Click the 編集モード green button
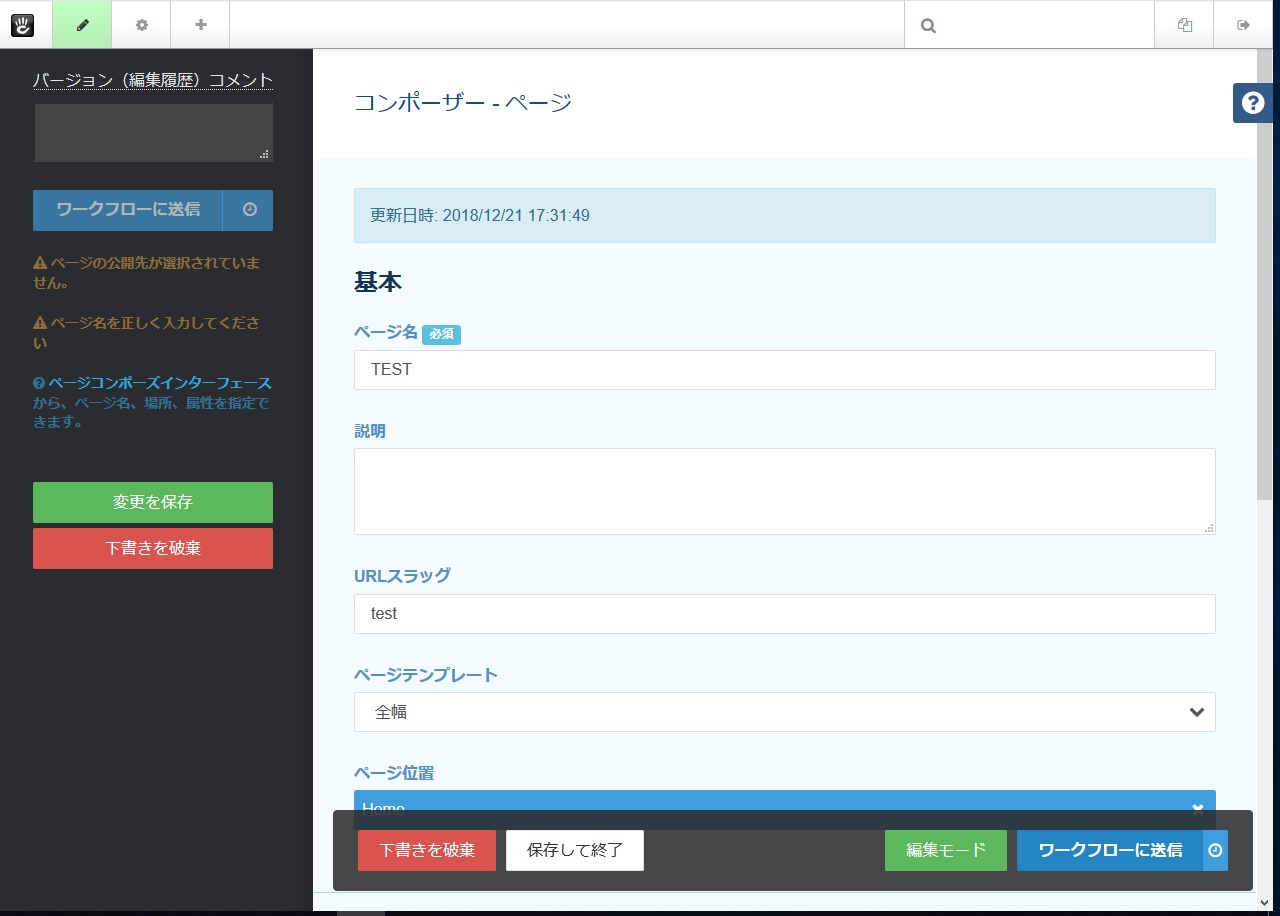 pos(946,850)
